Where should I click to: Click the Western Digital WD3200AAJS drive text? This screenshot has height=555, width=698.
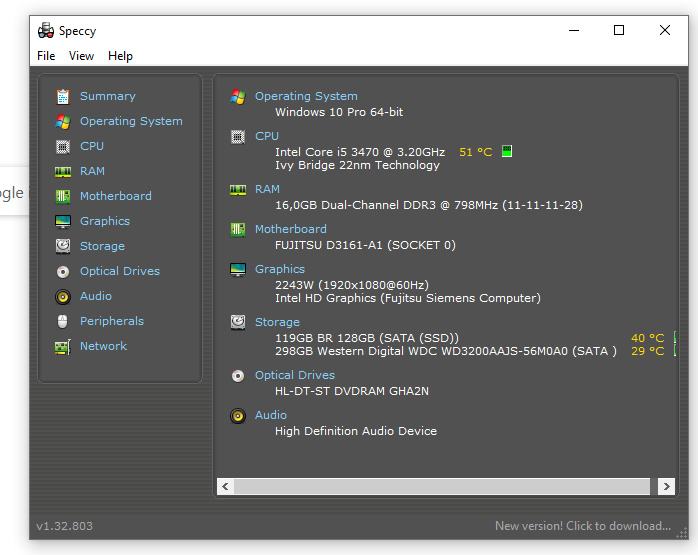coord(446,351)
